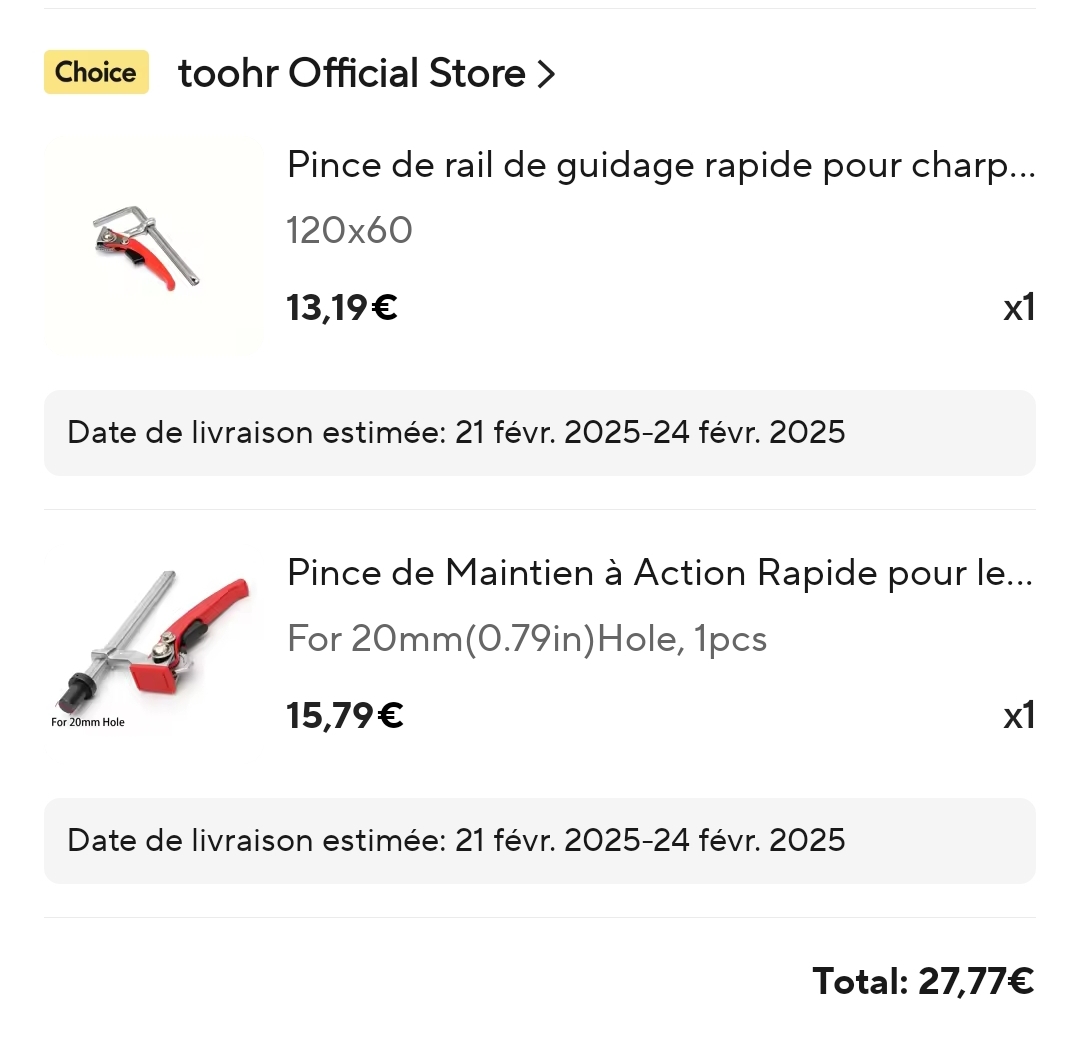
Task: Click the 'For 20mm Hole' image caption
Action: click(x=88, y=722)
